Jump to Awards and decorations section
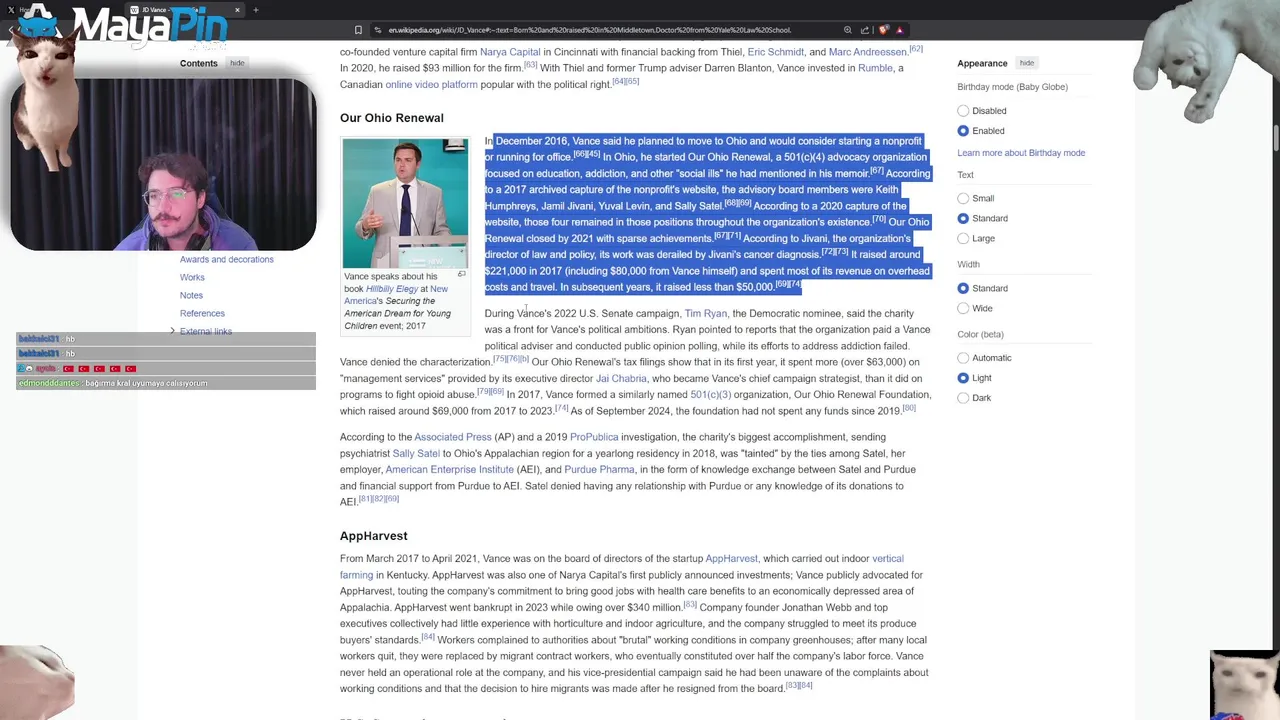 pos(226,259)
